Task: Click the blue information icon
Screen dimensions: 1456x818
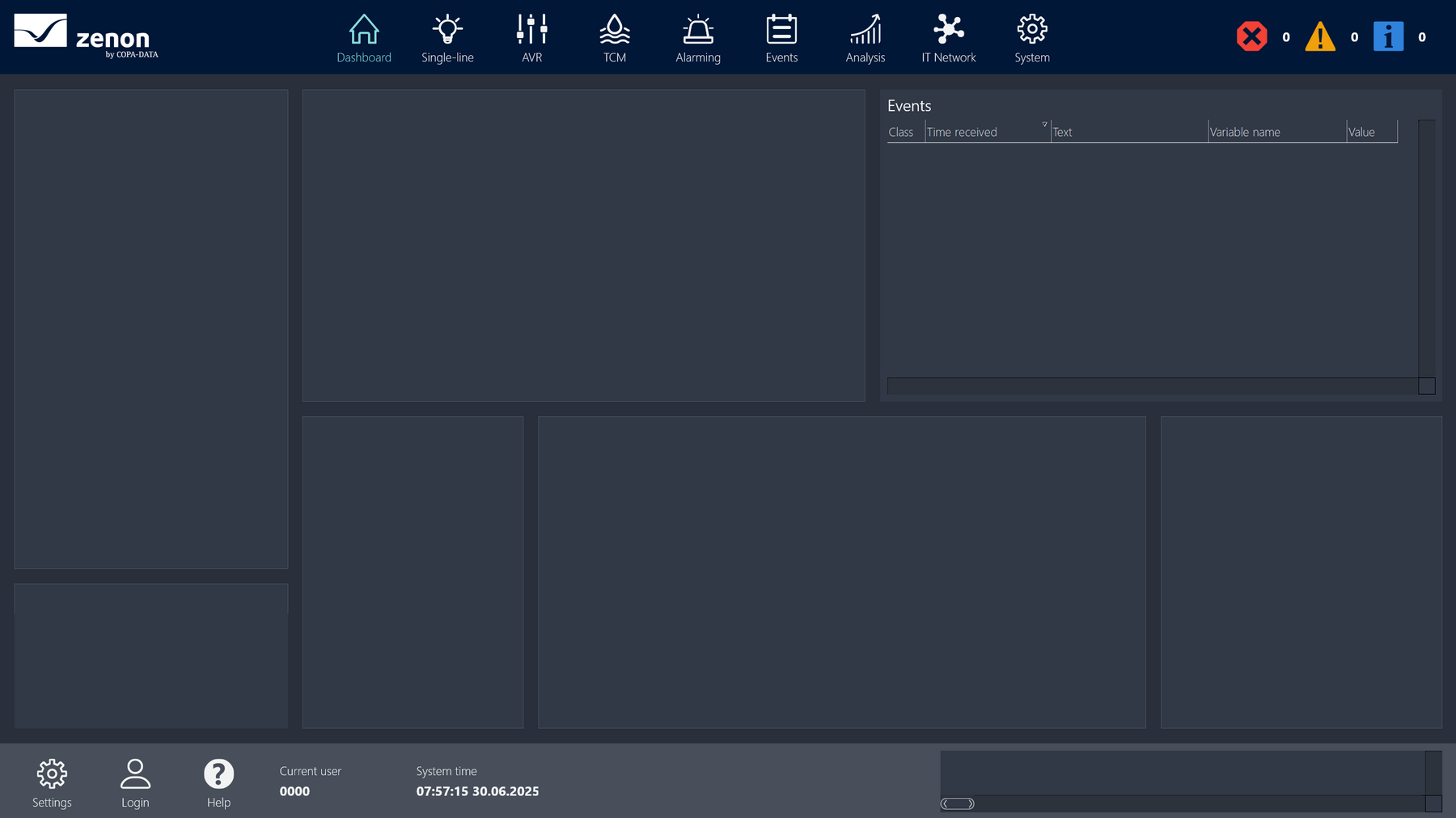Action: [x=1388, y=36]
